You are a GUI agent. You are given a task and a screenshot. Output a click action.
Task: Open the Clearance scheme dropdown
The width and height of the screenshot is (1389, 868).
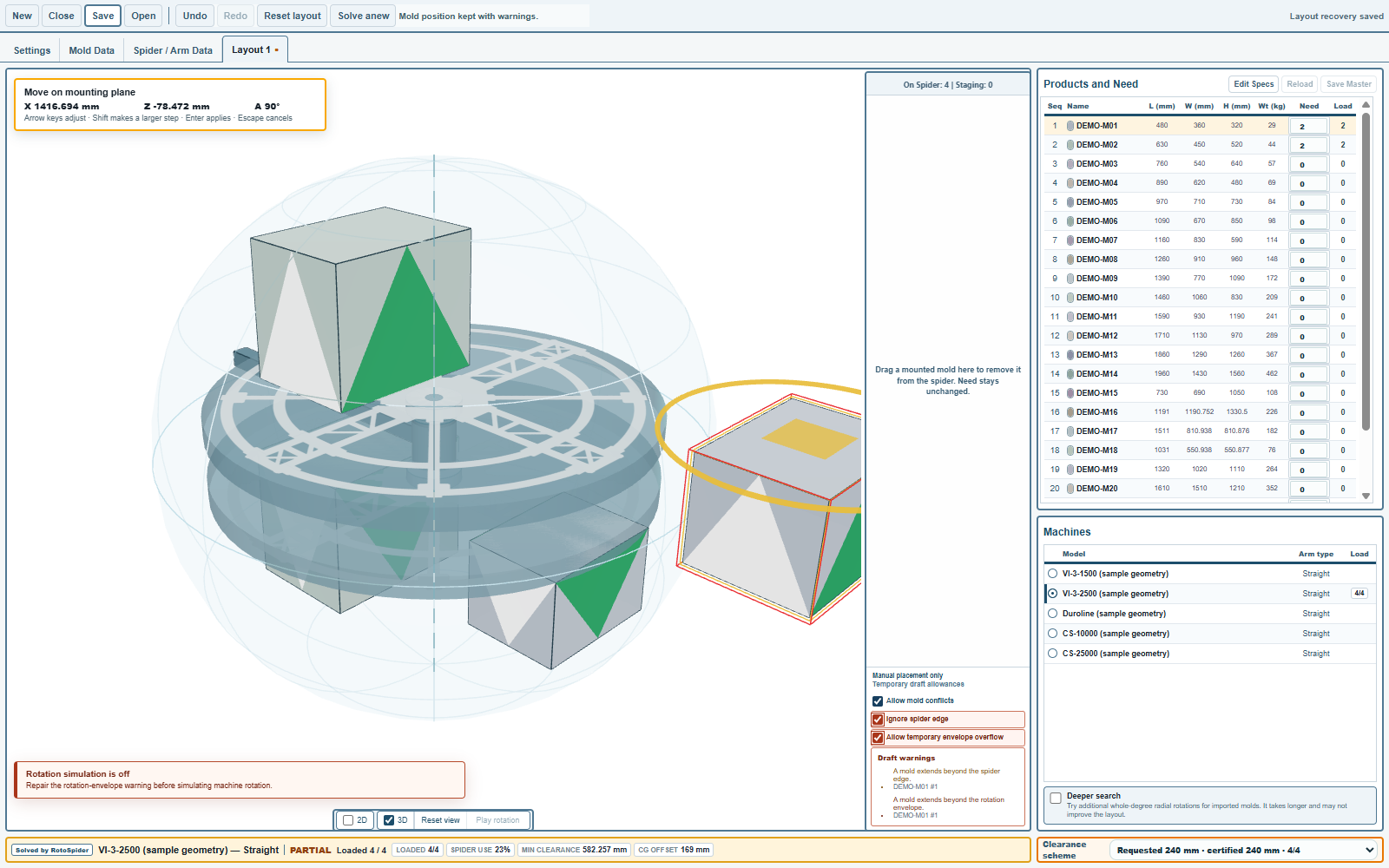(x=1245, y=851)
